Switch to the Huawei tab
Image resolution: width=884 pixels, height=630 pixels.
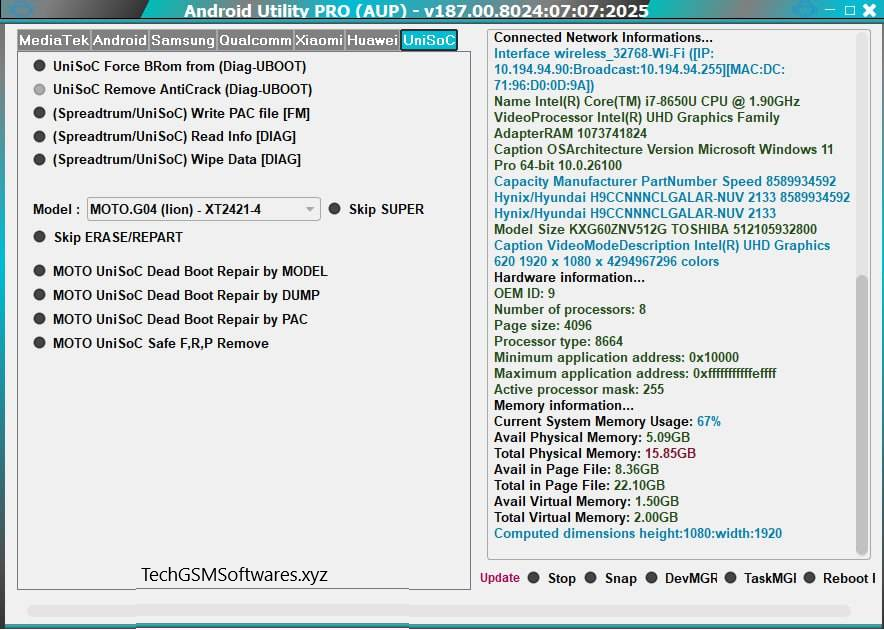pos(372,41)
